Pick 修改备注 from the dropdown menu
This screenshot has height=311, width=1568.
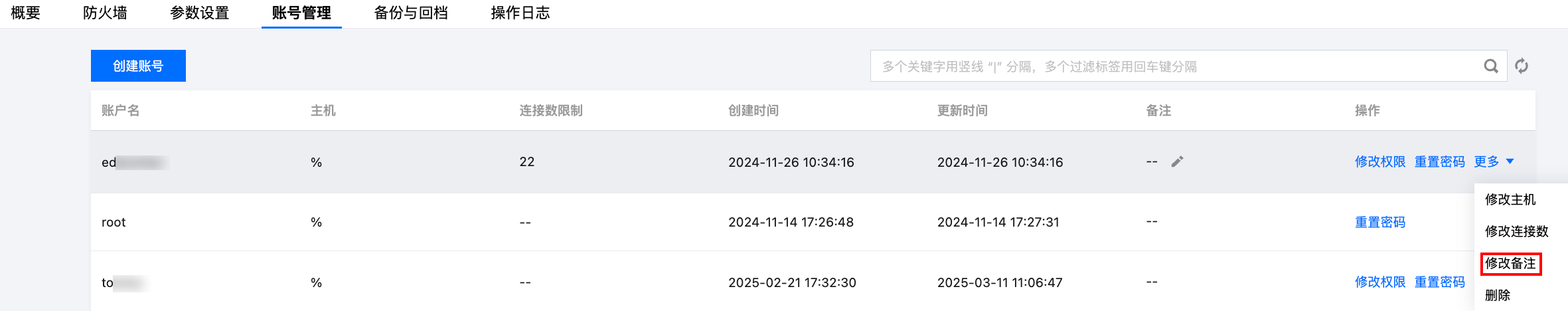click(1510, 263)
